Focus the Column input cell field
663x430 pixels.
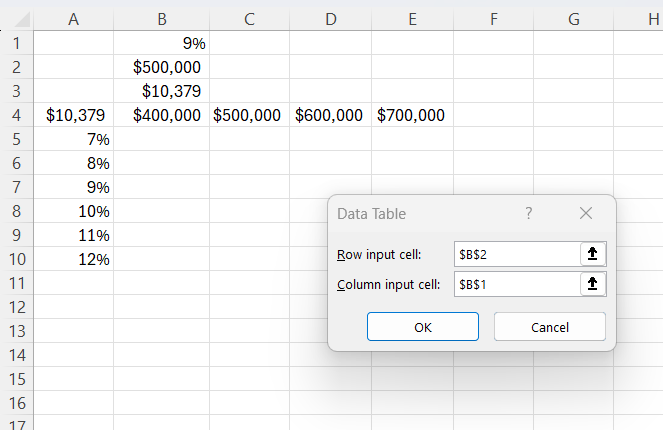point(517,284)
